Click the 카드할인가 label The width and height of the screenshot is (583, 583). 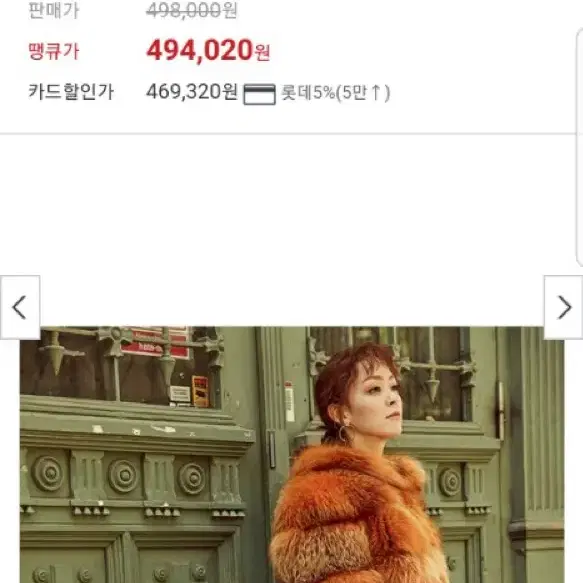[71, 91]
